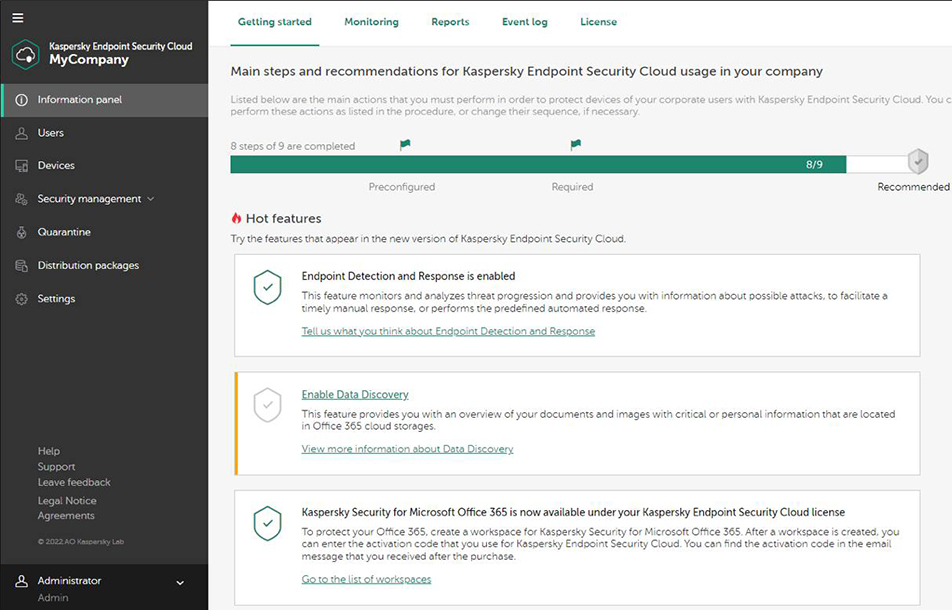Open the Agreements link

(66, 516)
